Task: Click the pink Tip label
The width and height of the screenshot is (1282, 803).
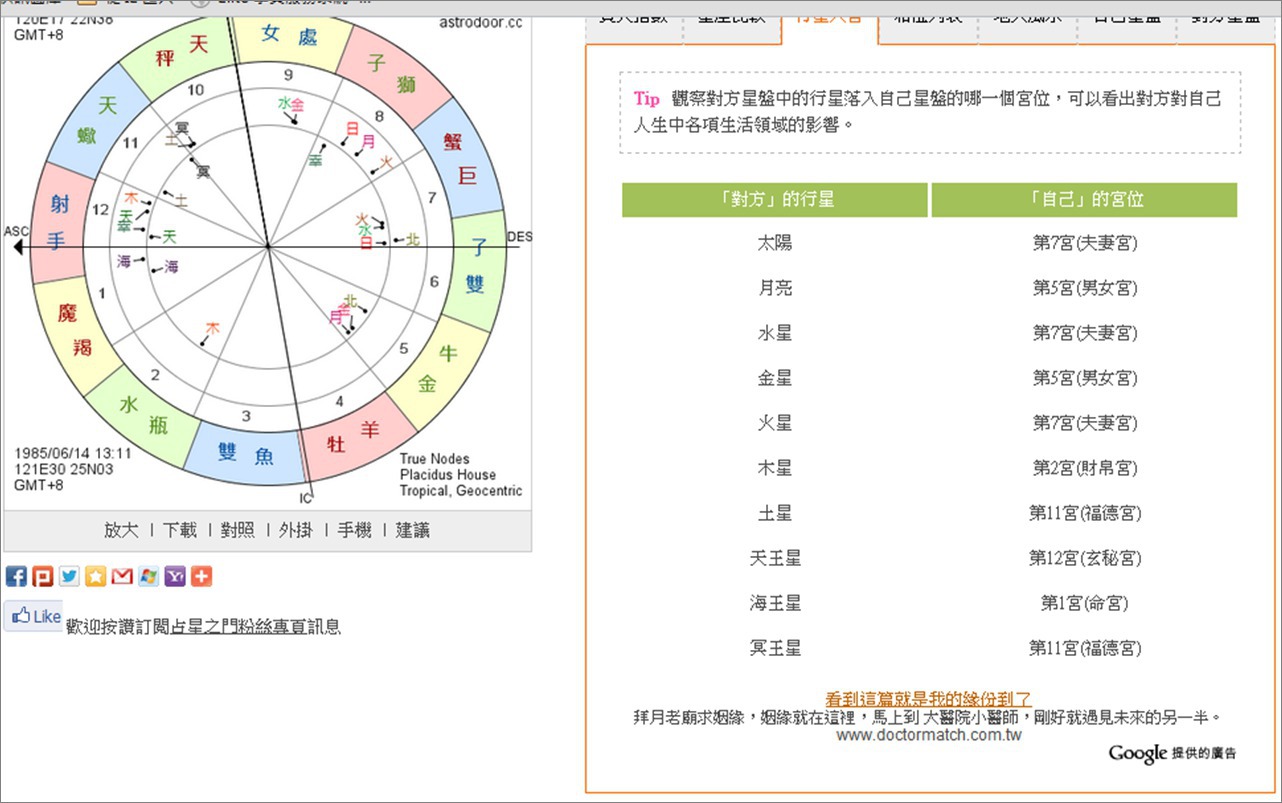Action: [x=647, y=99]
